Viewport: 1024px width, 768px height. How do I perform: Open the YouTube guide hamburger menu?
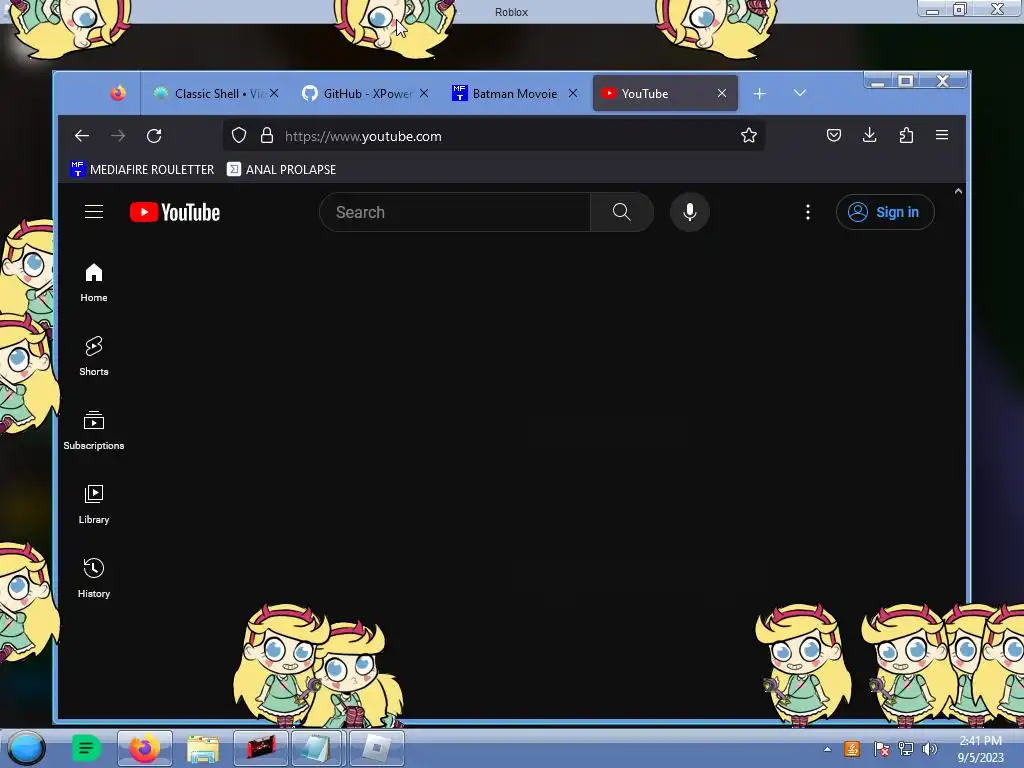coord(94,212)
